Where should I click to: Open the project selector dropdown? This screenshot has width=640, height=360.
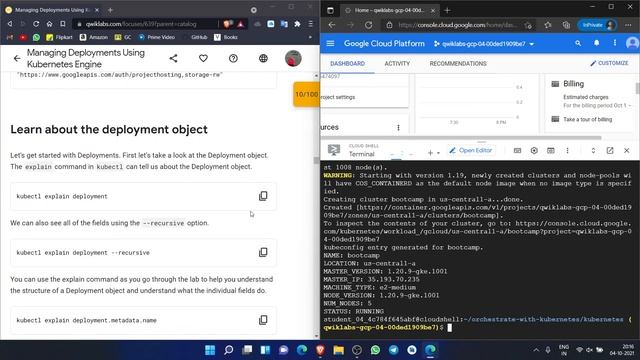pyautogui.click(x=484, y=44)
